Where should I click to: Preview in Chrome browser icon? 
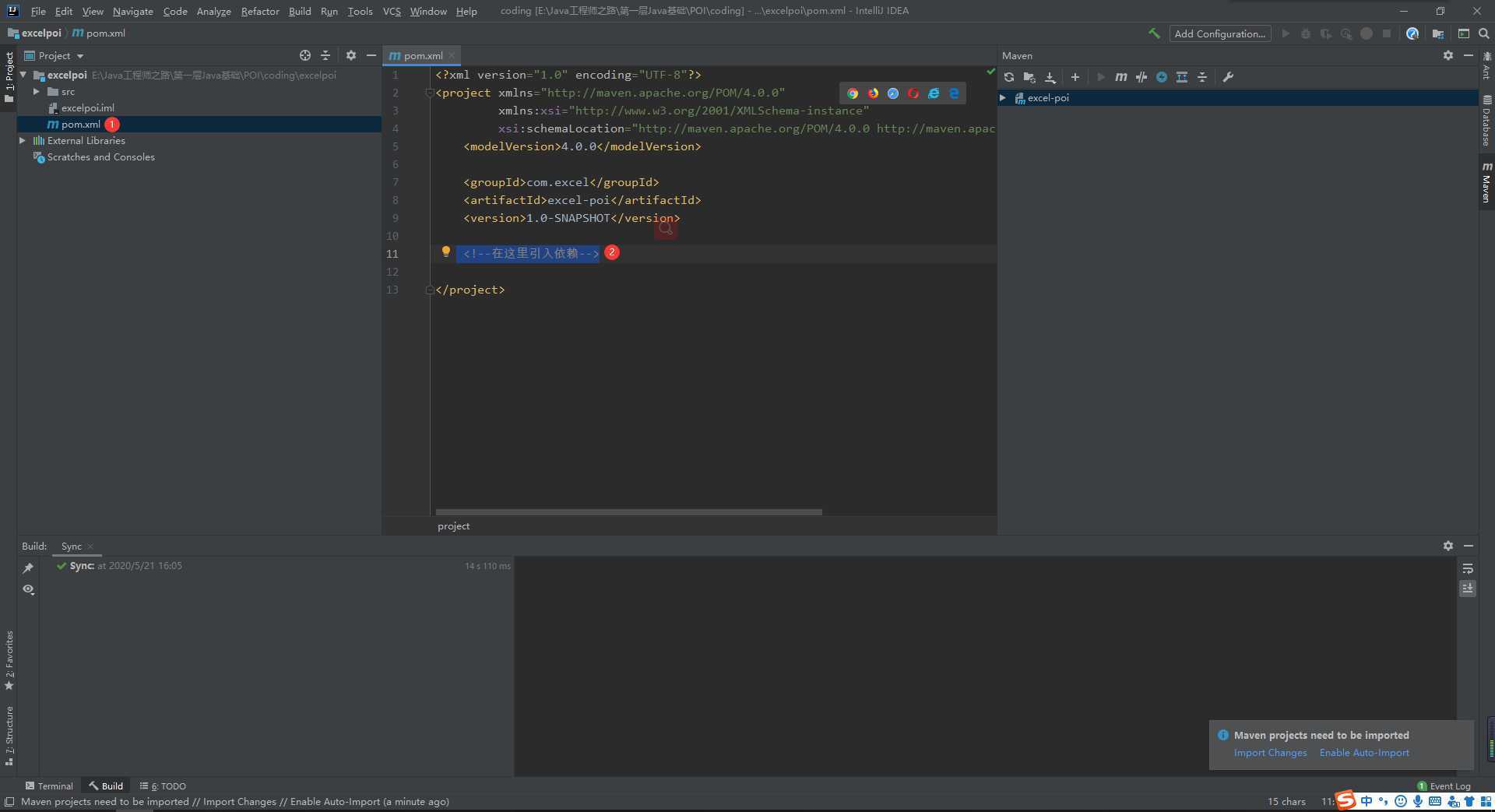[x=853, y=93]
